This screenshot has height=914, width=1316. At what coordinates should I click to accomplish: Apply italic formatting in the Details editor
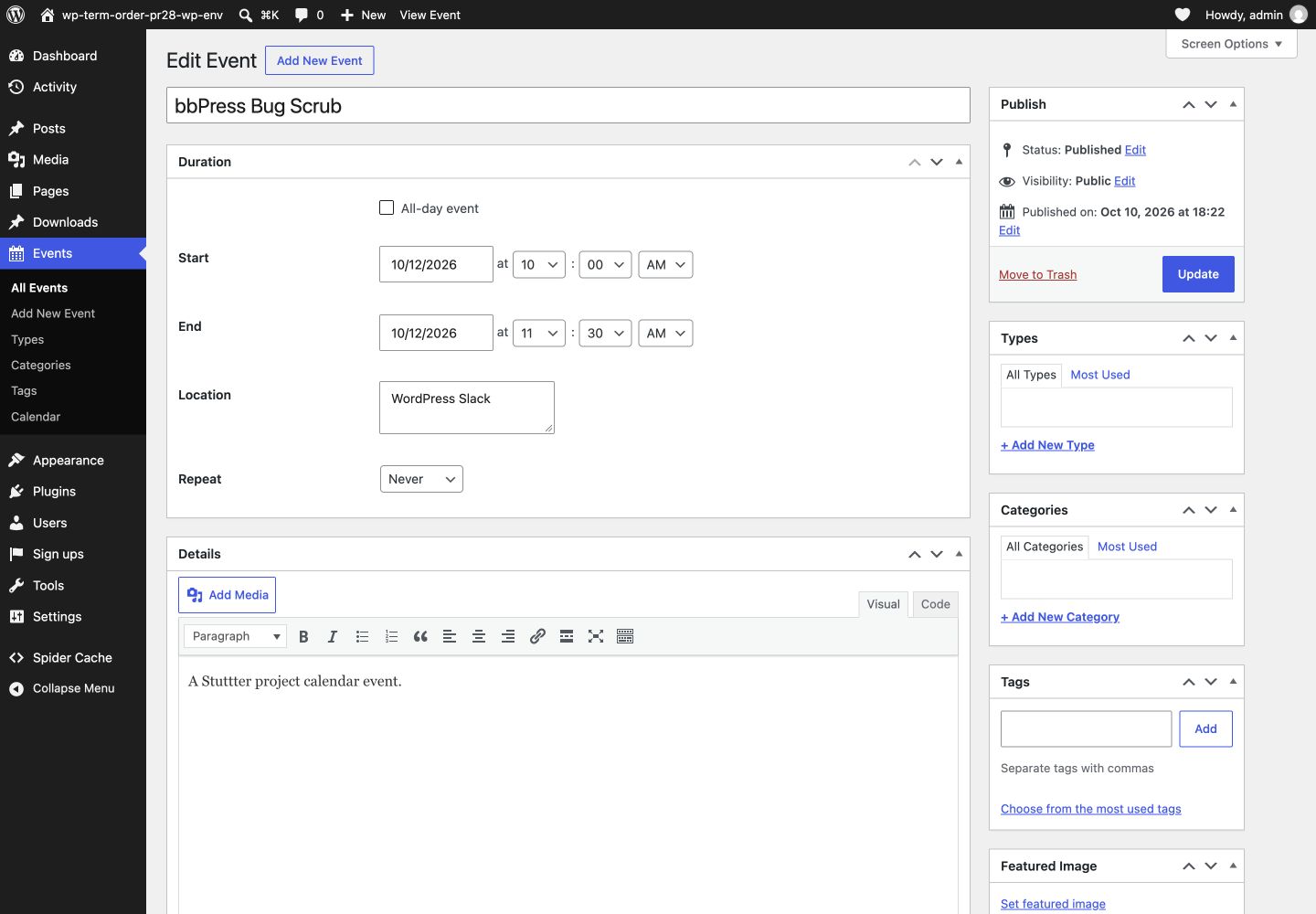click(333, 636)
